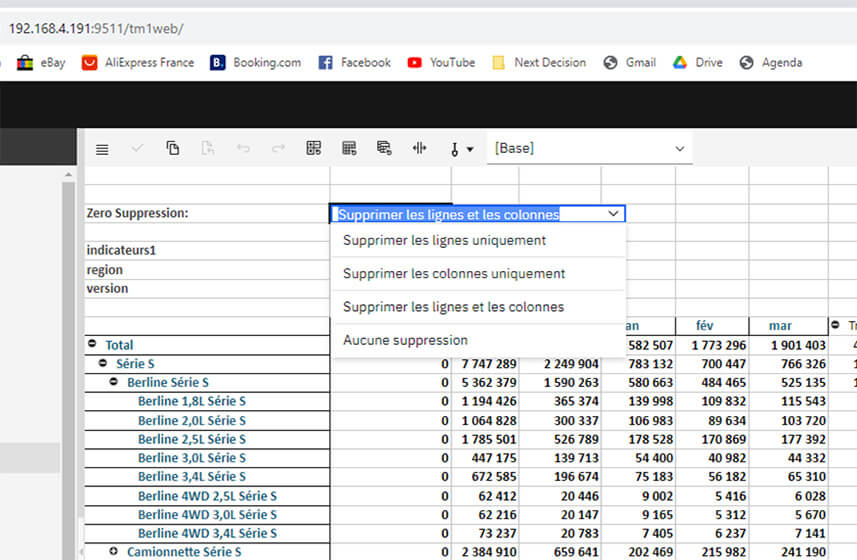This screenshot has height=560, width=857.
Task: Select the Série S row label
Action: point(135,364)
